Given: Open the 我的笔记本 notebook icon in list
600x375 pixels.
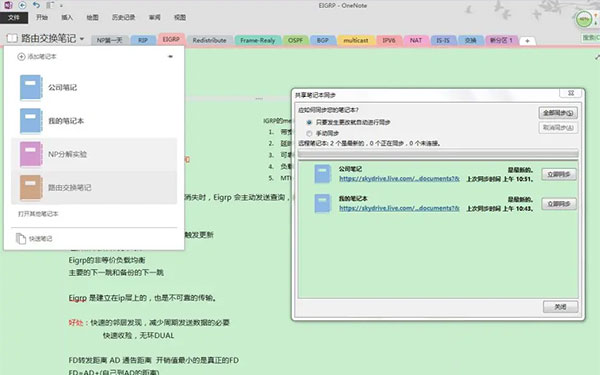Looking at the screenshot, I should pyautogui.click(x=31, y=121).
